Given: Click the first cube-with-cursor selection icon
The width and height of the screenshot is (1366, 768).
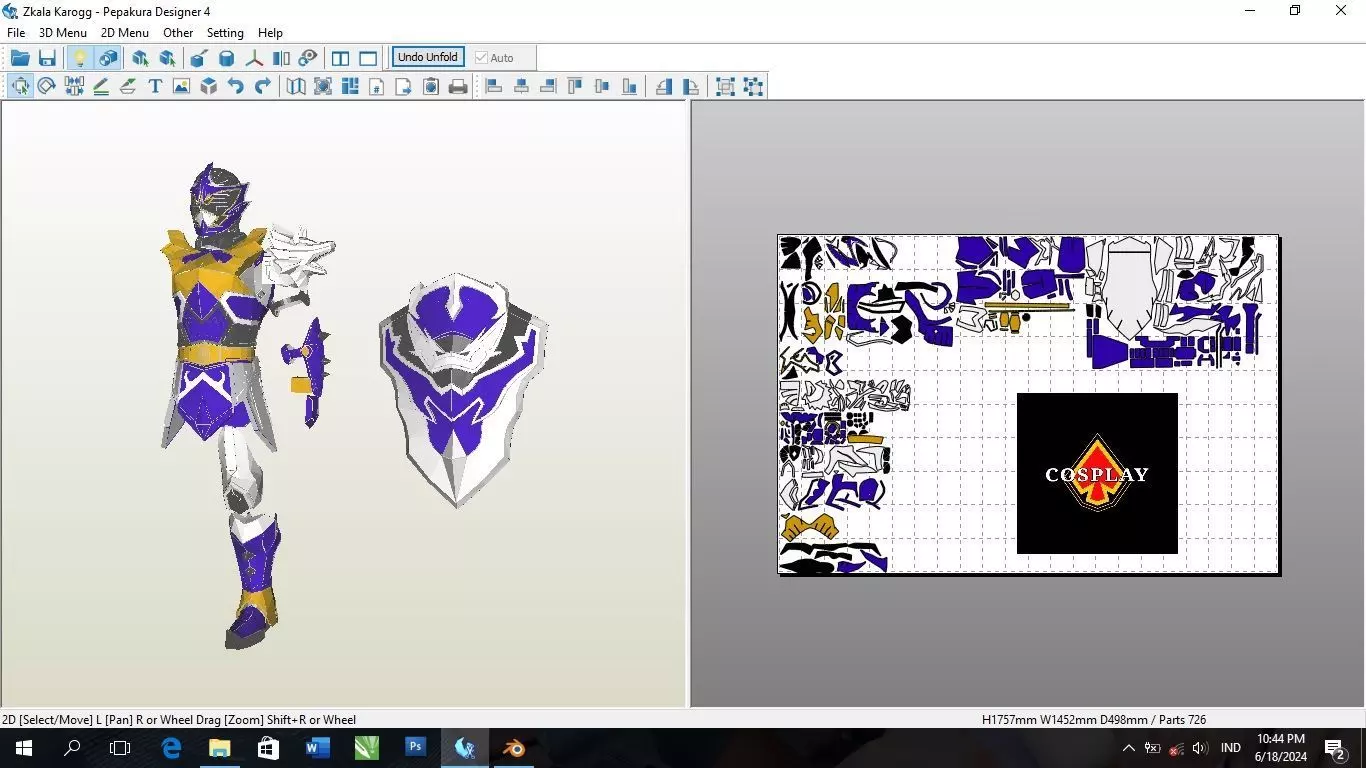Looking at the screenshot, I should pos(140,58).
